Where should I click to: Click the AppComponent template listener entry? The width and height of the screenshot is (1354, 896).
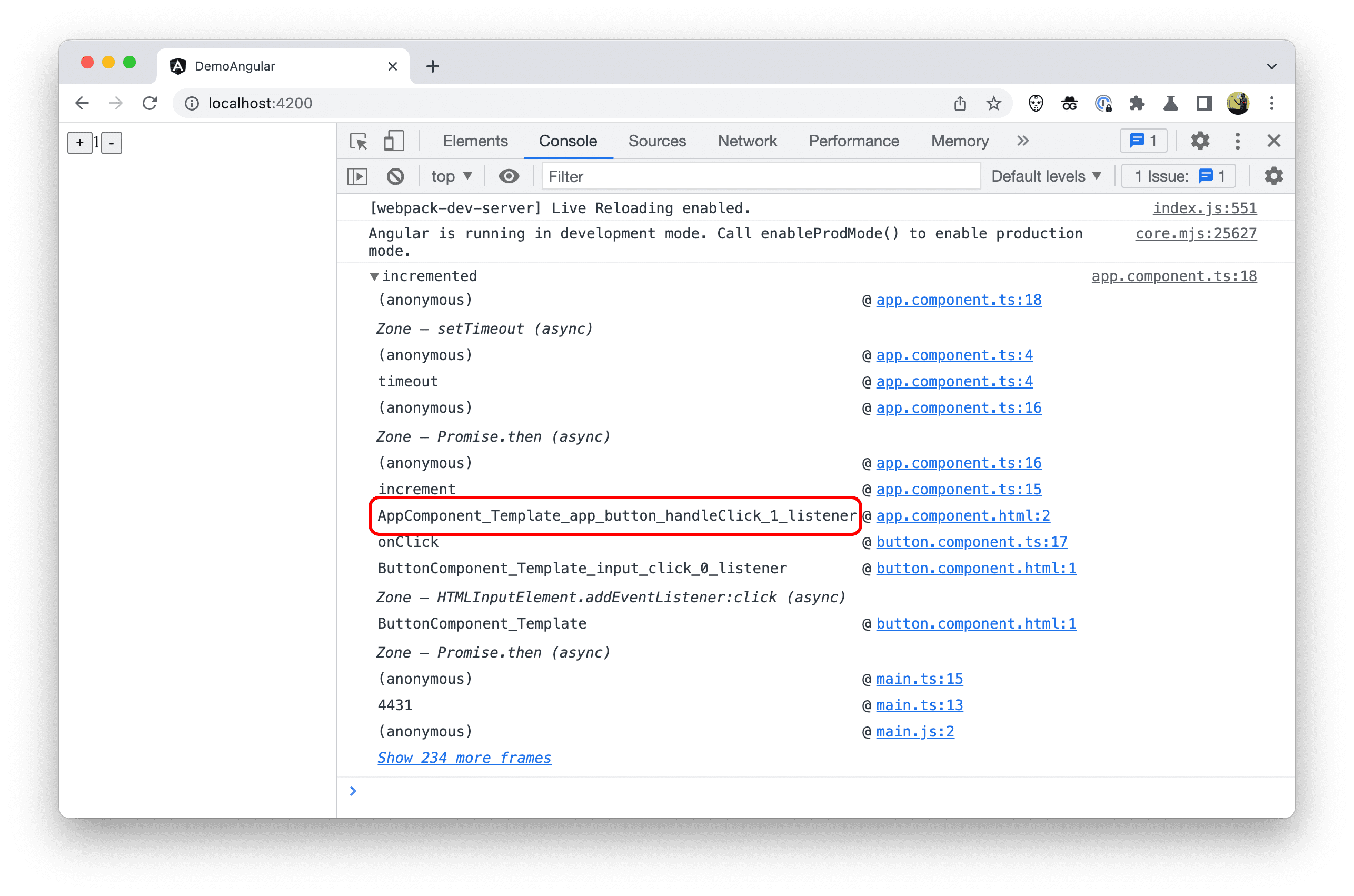[x=618, y=516]
